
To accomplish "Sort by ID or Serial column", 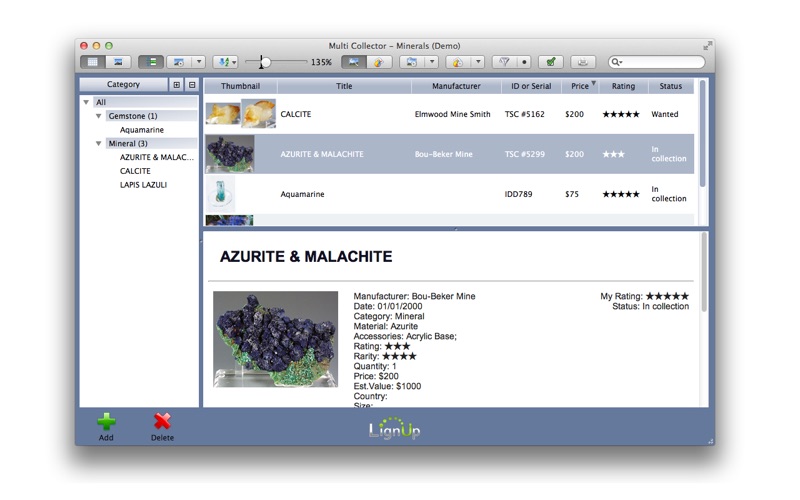I will [531, 86].
